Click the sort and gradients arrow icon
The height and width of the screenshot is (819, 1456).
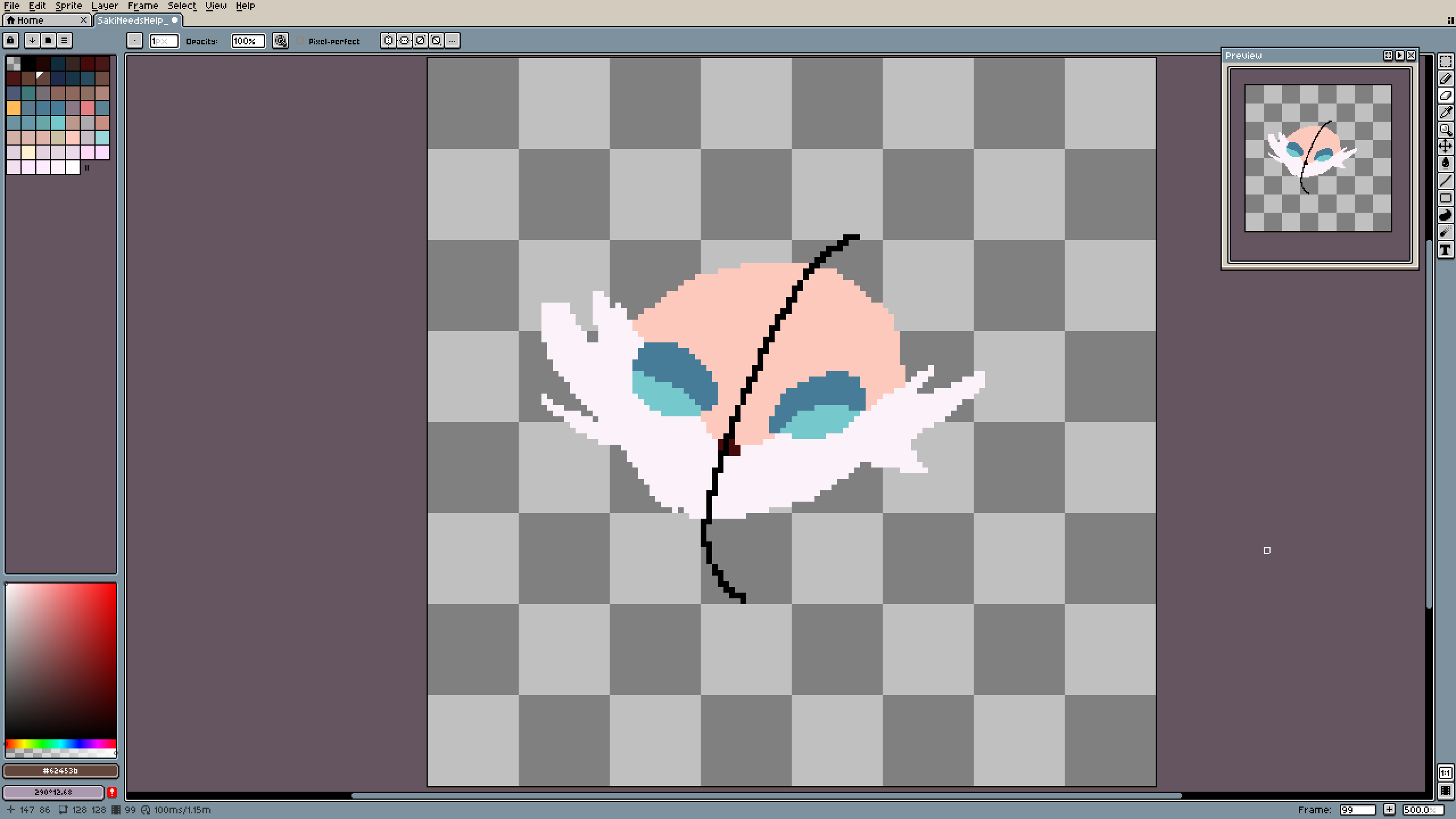click(32, 40)
